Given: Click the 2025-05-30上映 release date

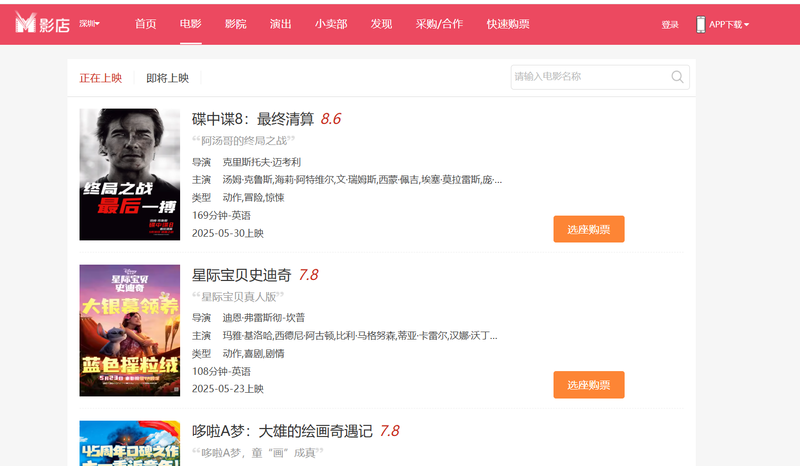Looking at the screenshot, I should 228,233.
